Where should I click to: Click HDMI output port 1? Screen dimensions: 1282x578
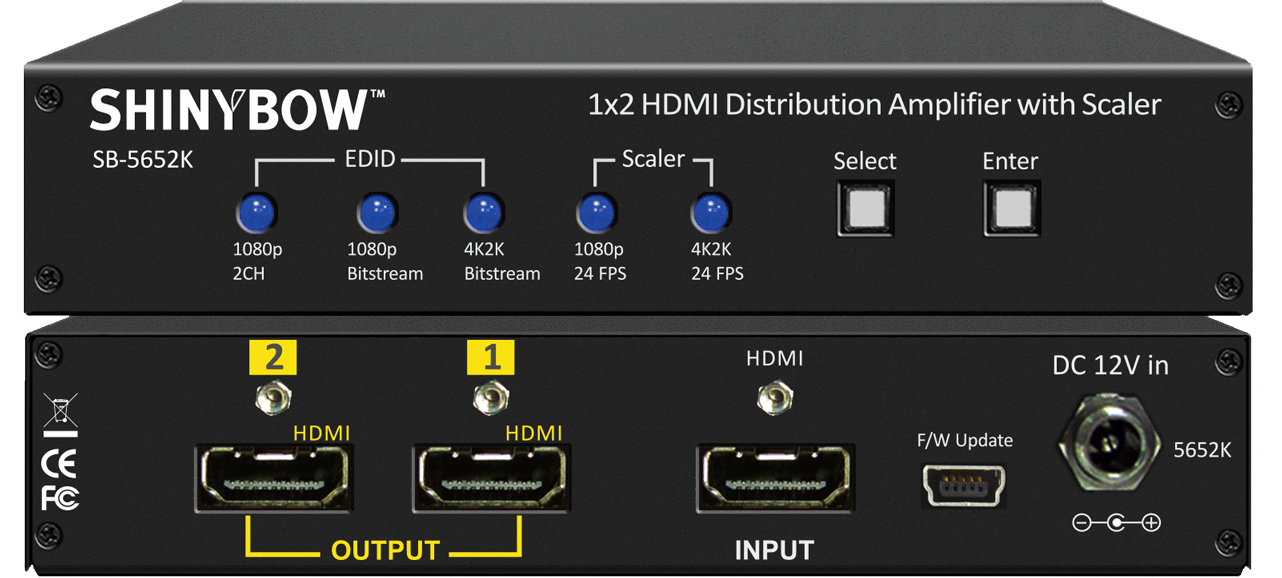coord(491,479)
